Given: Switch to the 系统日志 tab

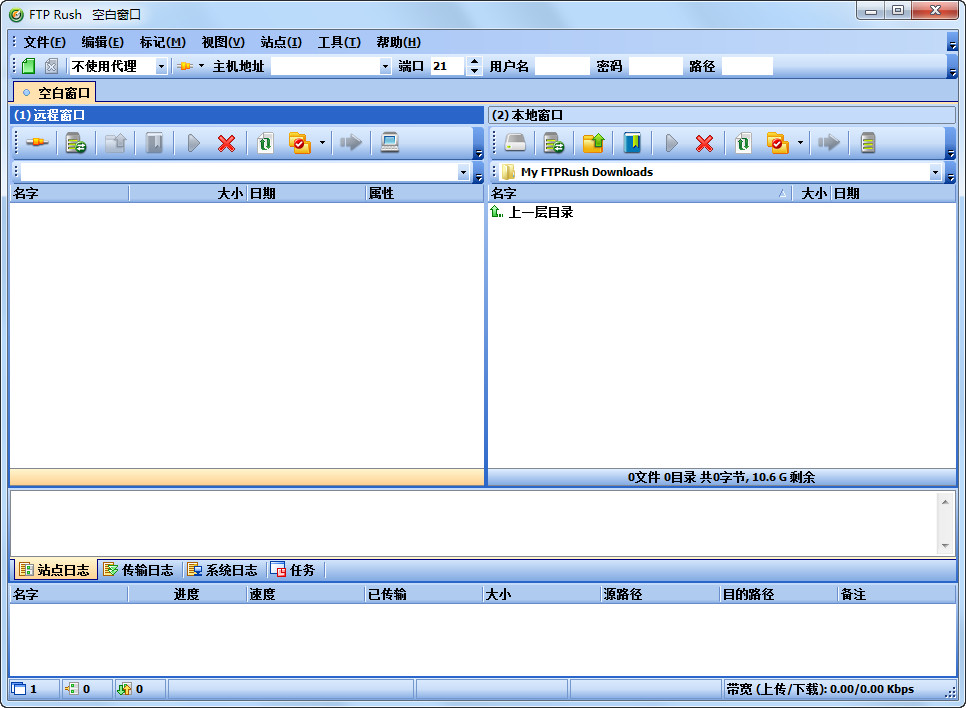Looking at the screenshot, I should pyautogui.click(x=223, y=570).
